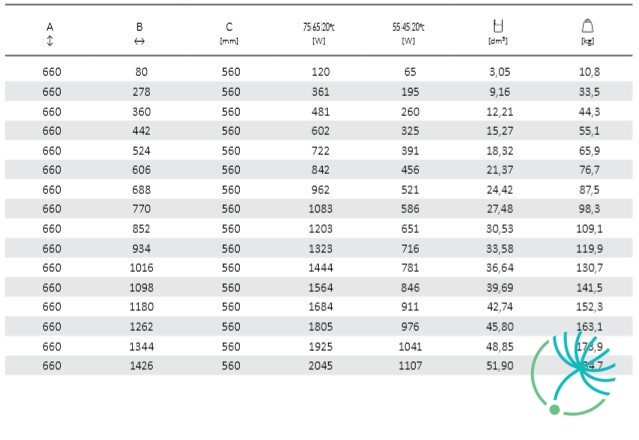Click the C [mm] column header
The height and width of the screenshot is (440, 639).
(x=229, y=33)
